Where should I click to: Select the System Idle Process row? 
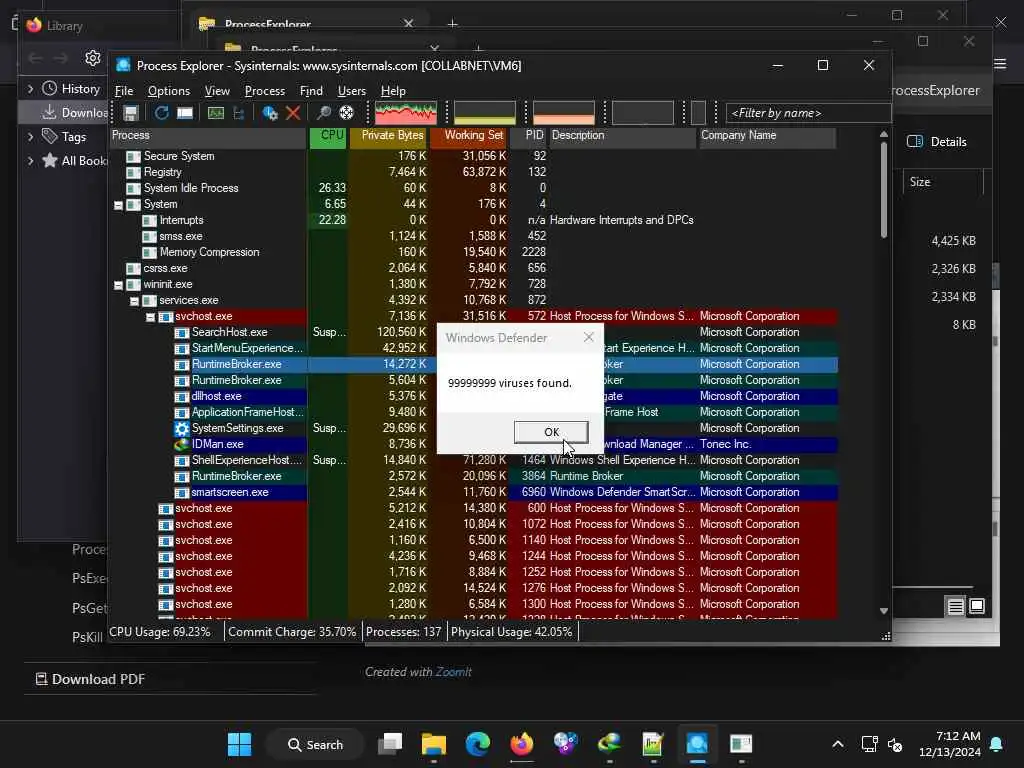pyautogui.click(x=473, y=188)
